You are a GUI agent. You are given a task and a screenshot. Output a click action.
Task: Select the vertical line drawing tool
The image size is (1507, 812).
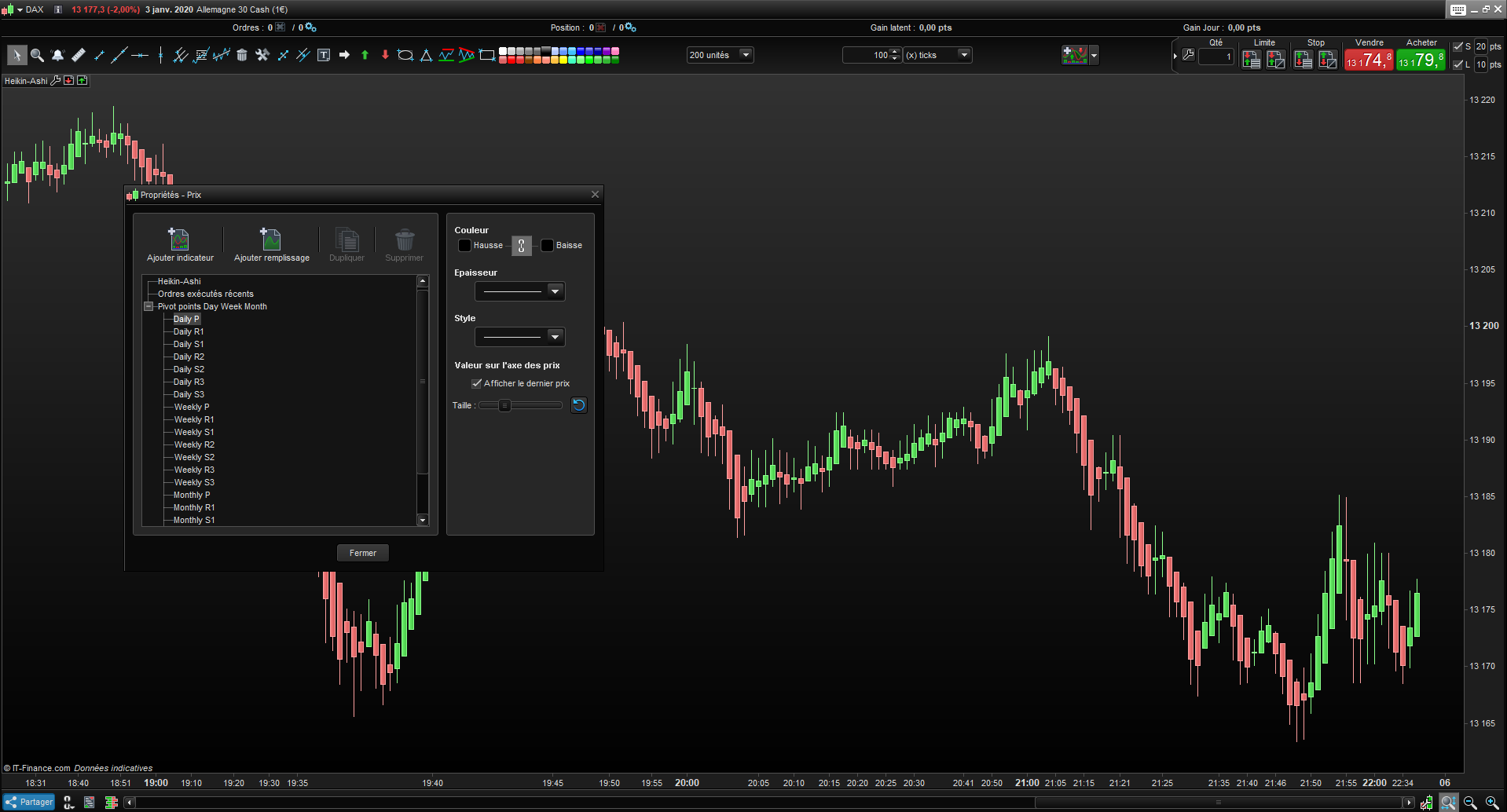click(160, 55)
